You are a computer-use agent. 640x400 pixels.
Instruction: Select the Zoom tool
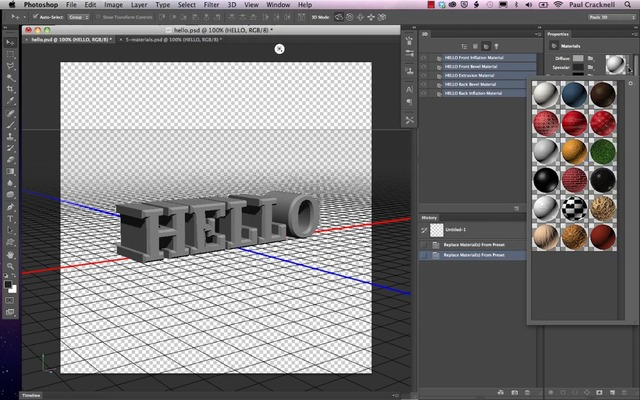click(10, 266)
